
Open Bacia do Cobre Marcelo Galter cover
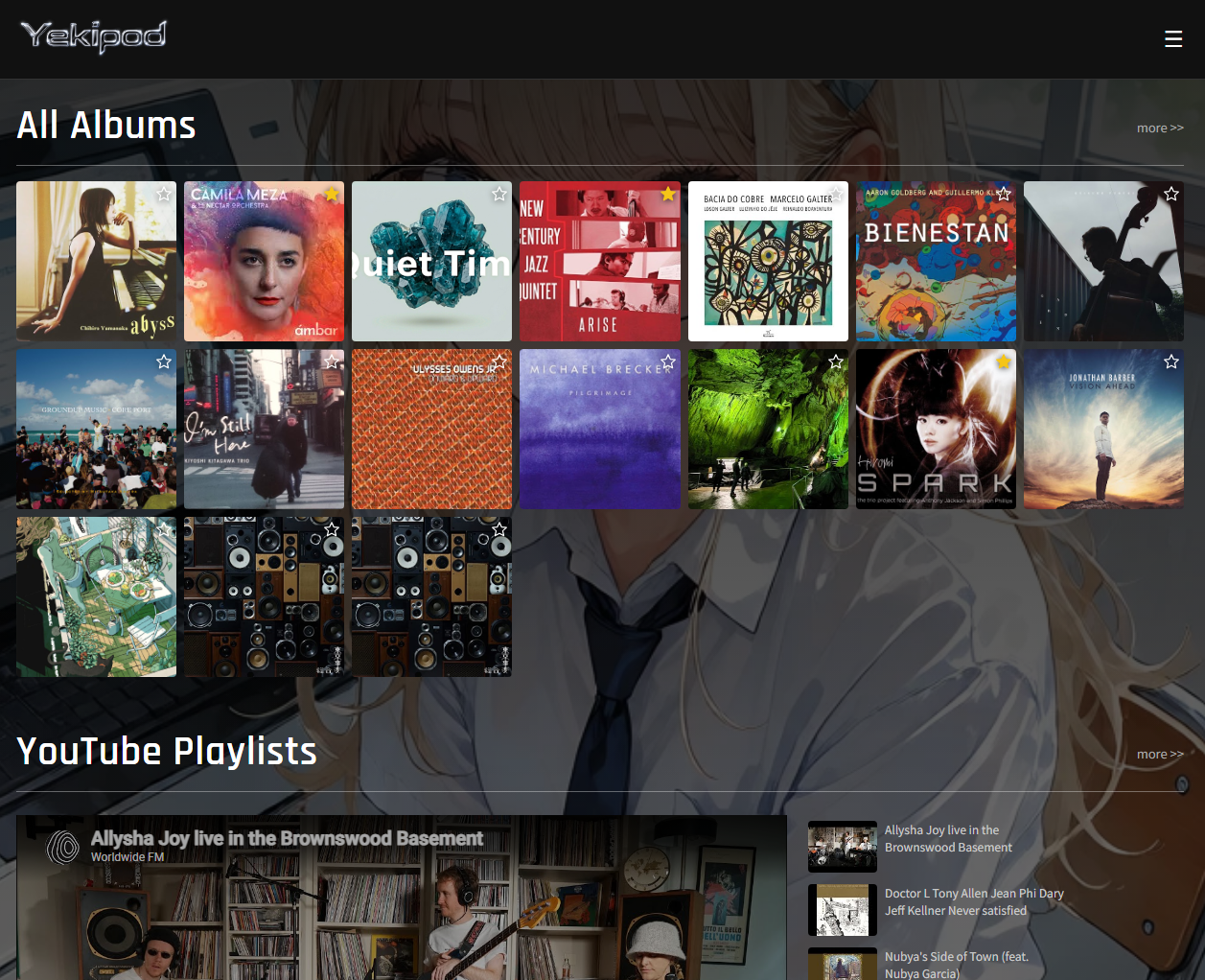(768, 262)
